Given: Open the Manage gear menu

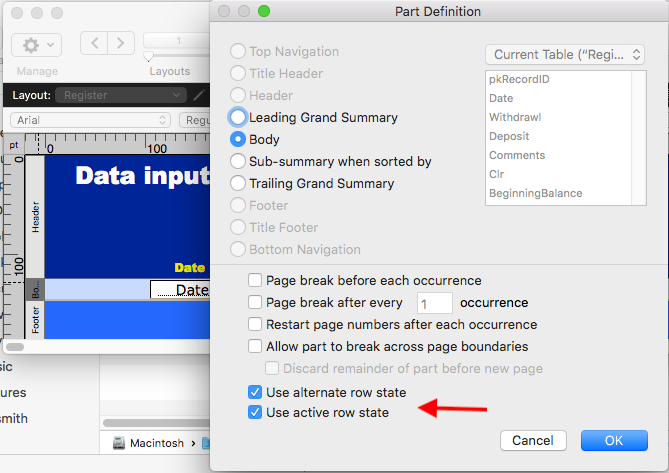Looking at the screenshot, I should pos(36,45).
